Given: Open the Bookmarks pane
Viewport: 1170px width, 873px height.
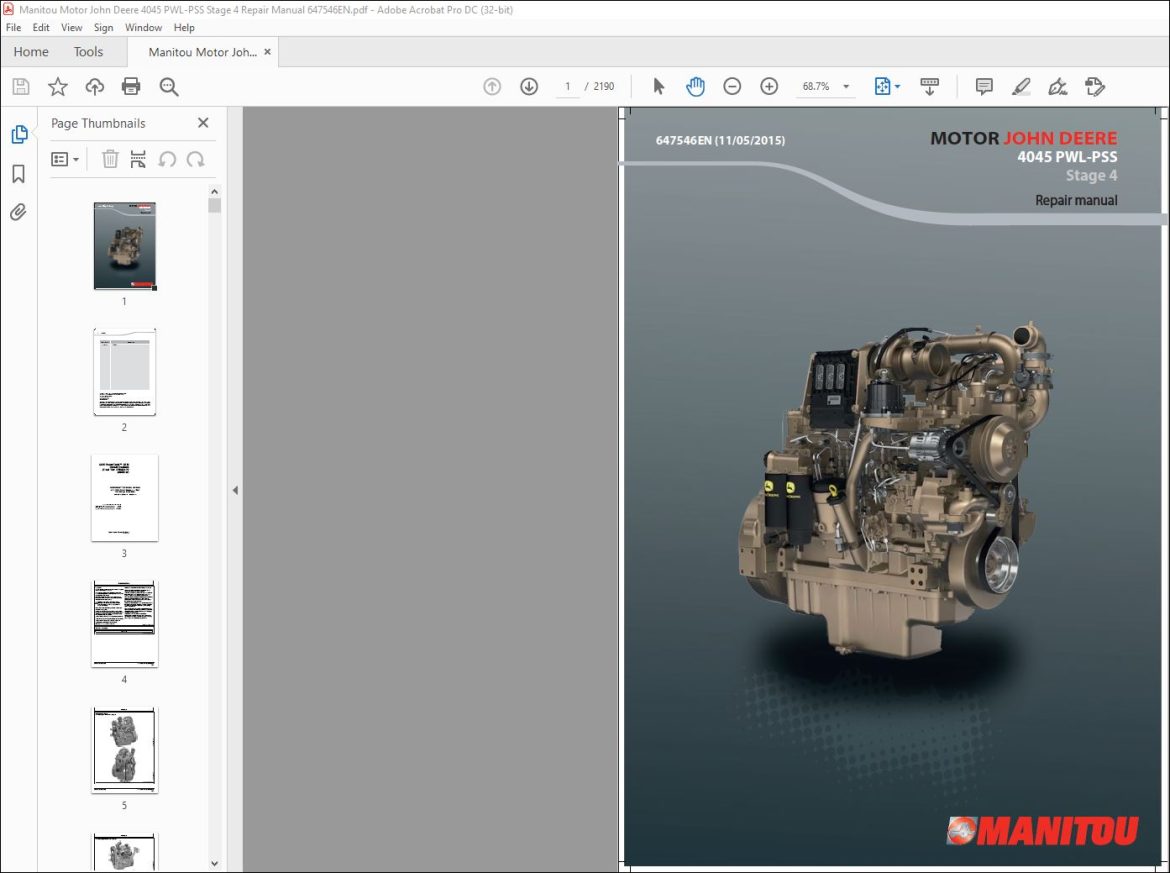Looking at the screenshot, I should [x=19, y=174].
